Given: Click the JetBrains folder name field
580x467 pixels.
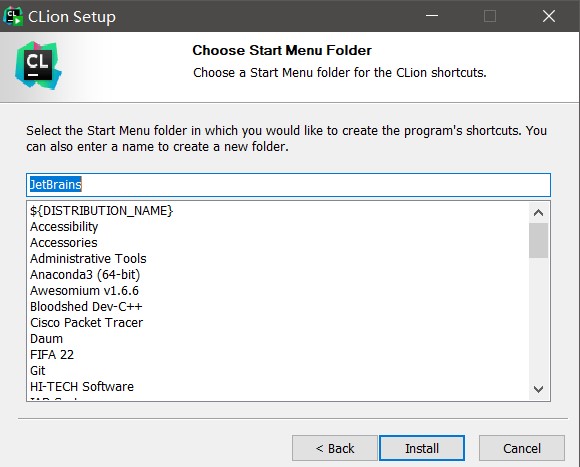Looking at the screenshot, I should [x=288, y=185].
